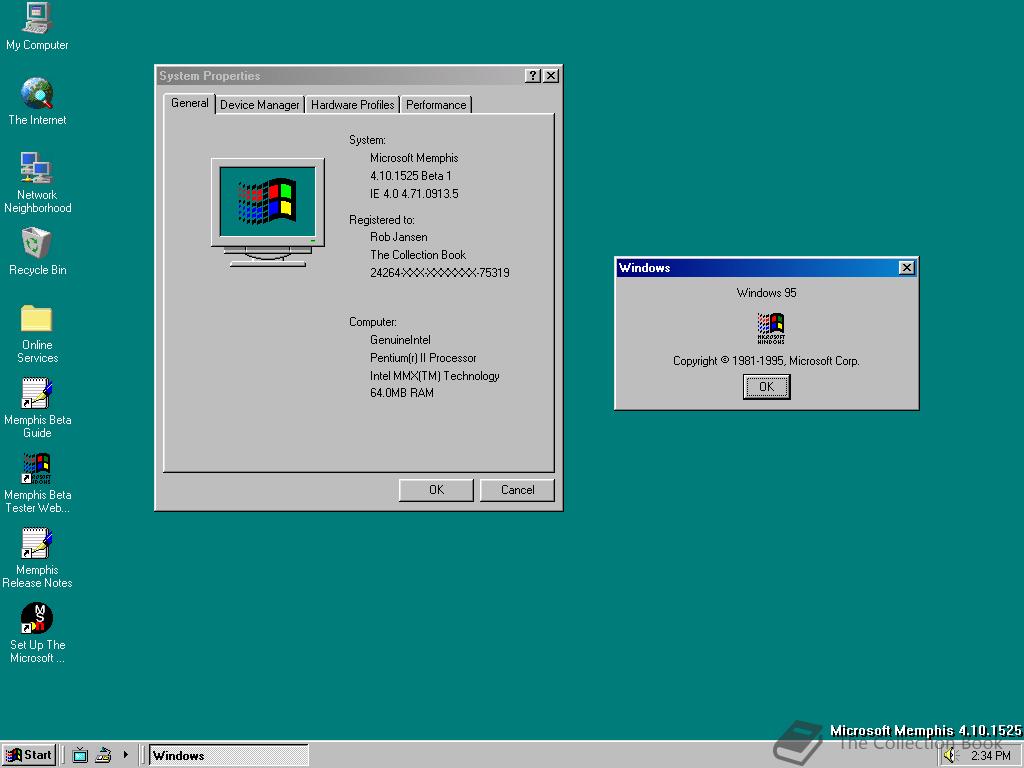
Task: Click OK in System Properties
Action: click(436, 490)
